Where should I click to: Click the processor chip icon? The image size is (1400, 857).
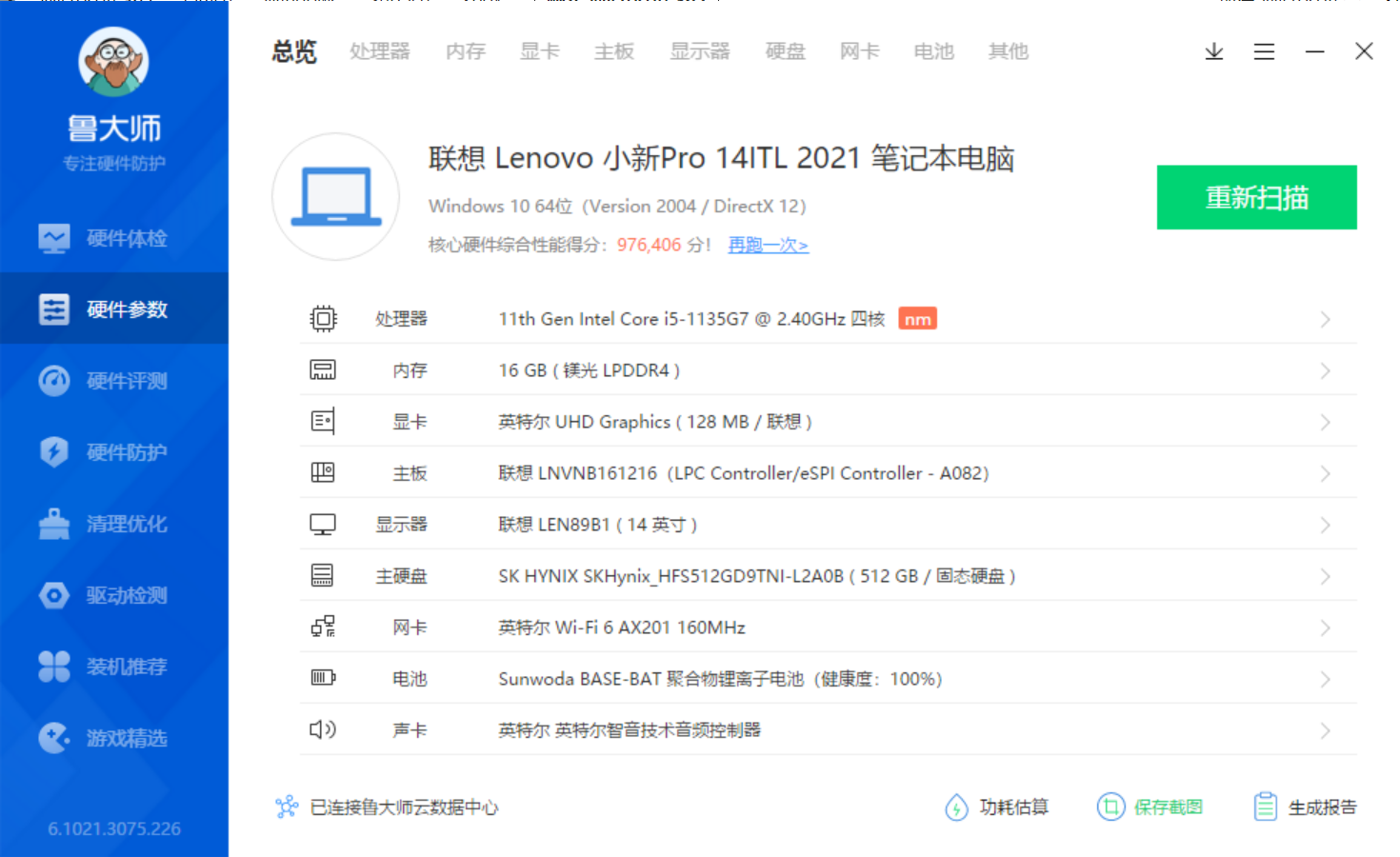pos(323,318)
